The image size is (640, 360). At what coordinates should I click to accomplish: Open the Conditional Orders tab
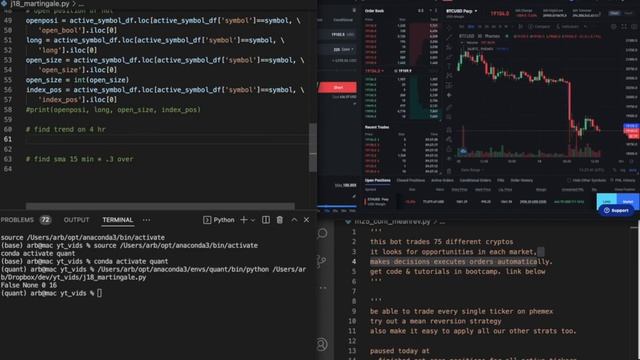coord(475,180)
